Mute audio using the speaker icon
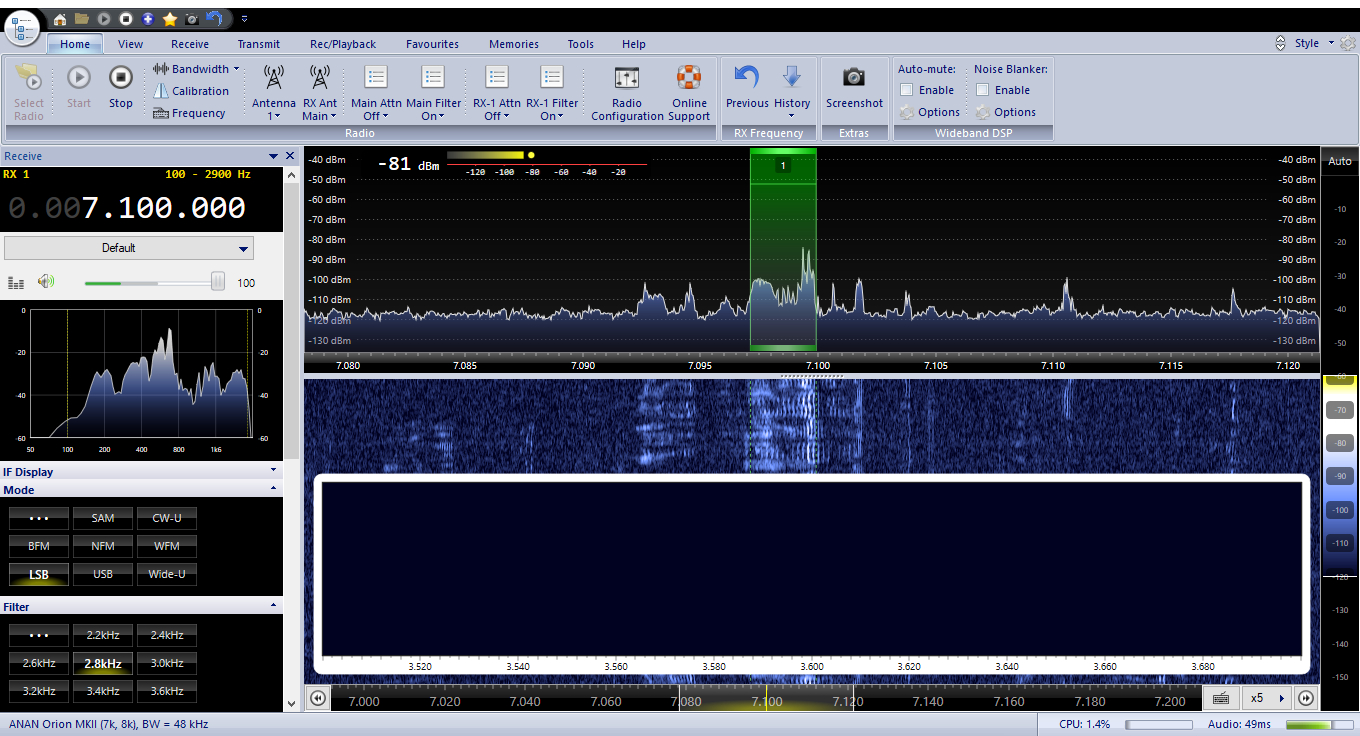 pyautogui.click(x=46, y=282)
